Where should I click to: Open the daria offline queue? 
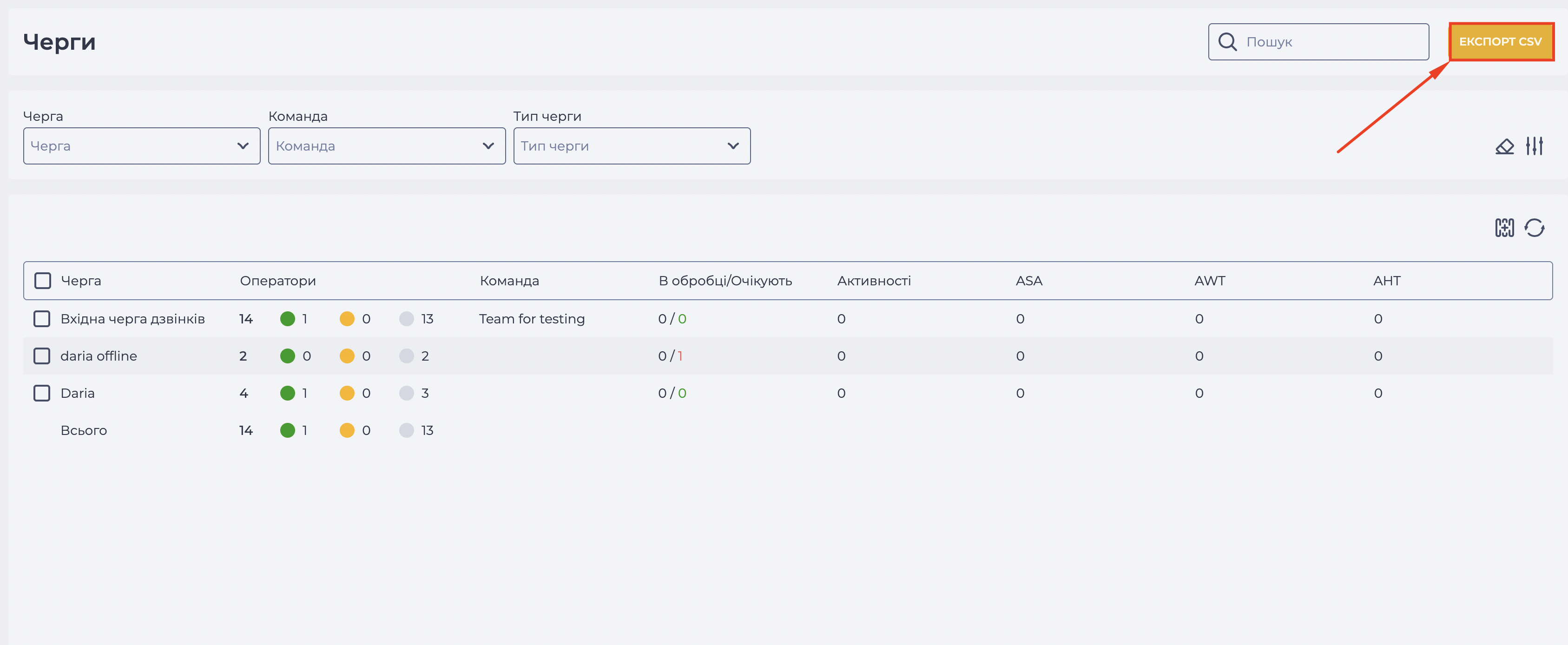pyautogui.click(x=99, y=356)
